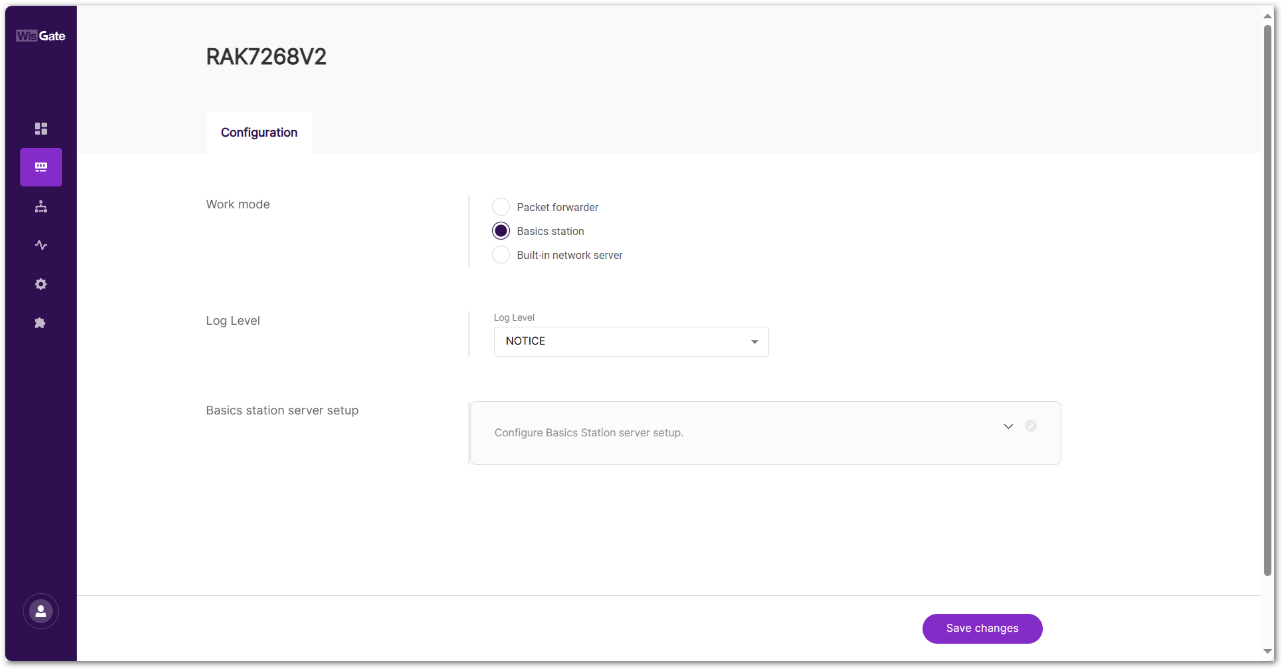1283x670 pixels.
Task: Open the Network topology sidebar icon
Action: 41,207
